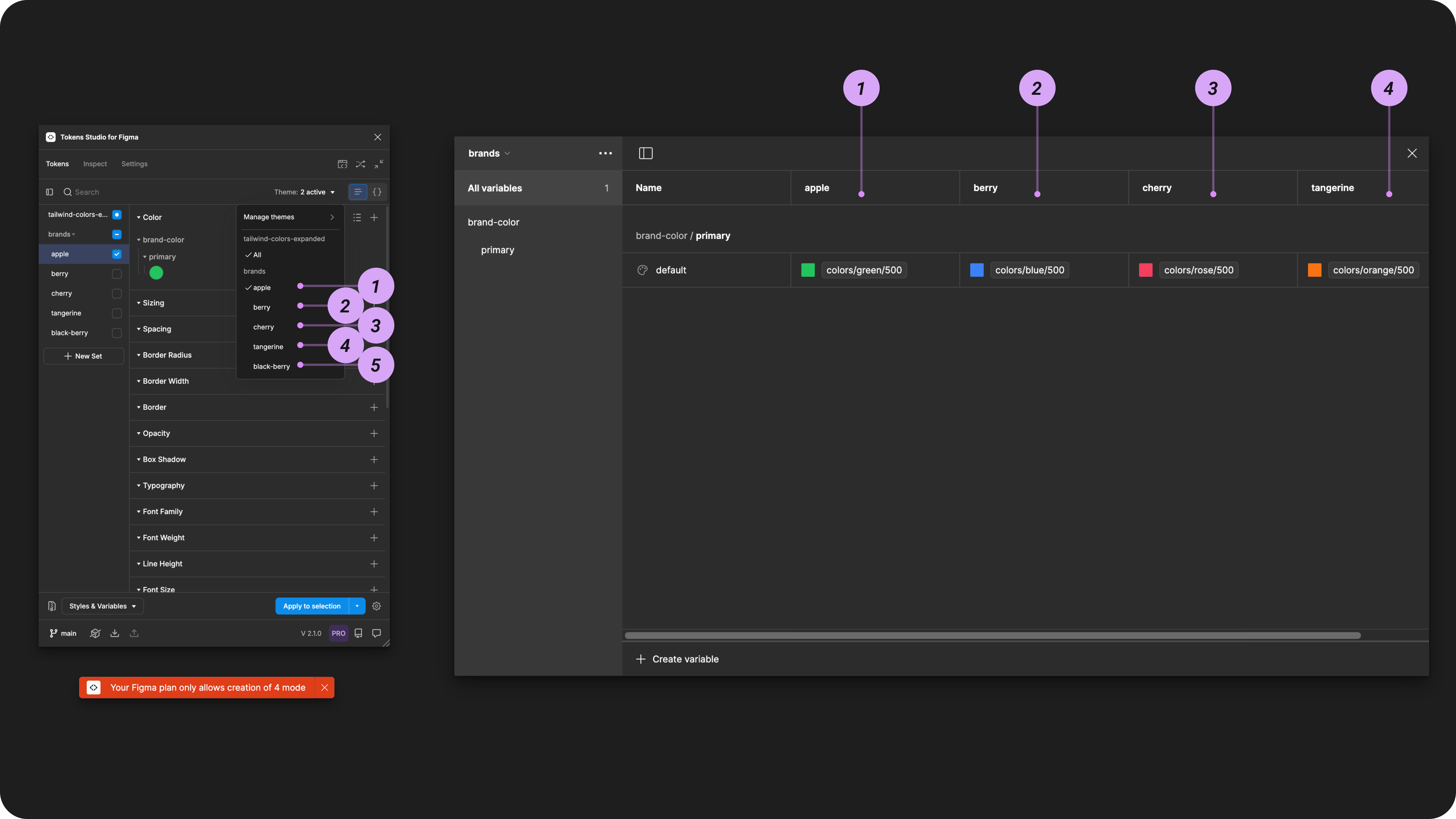The height and width of the screenshot is (819, 1456).
Task: Pull tokens with download icon
Action: [115, 633]
